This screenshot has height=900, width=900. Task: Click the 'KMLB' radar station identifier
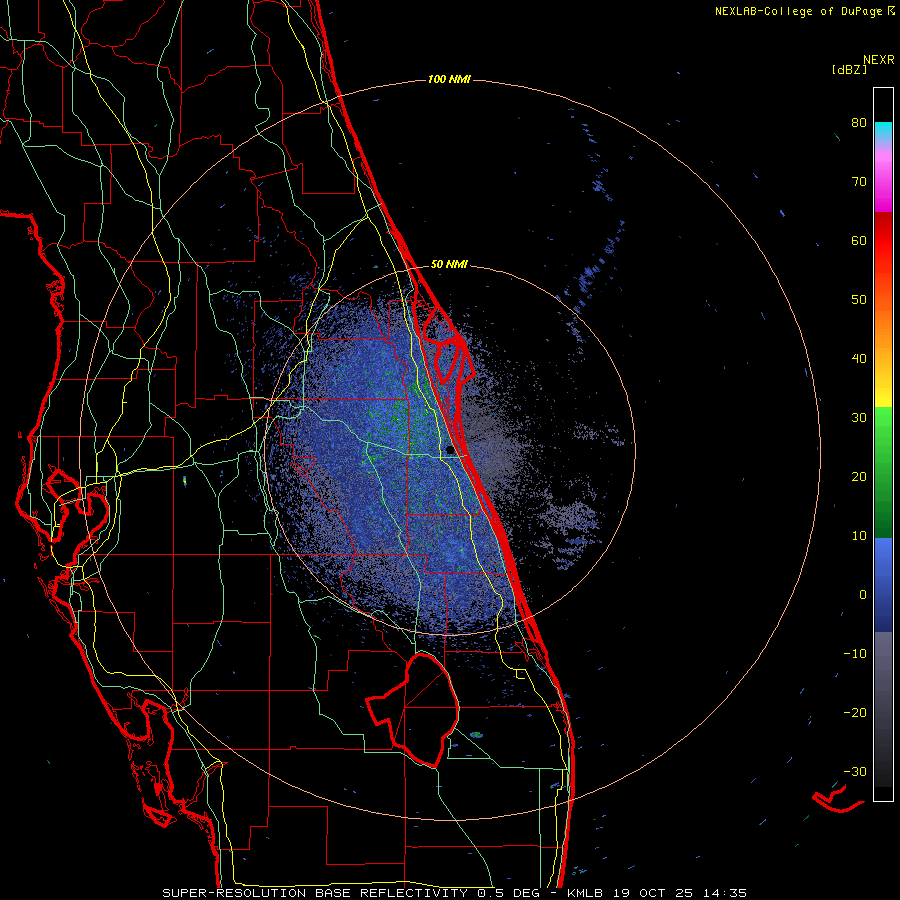[x=586, y=893]
